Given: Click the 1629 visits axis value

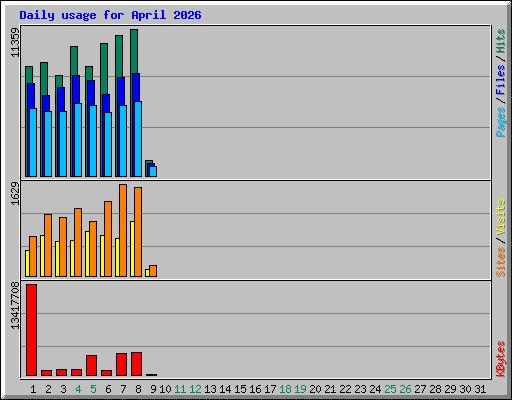Looking at the screenshot, I should 15,193.
